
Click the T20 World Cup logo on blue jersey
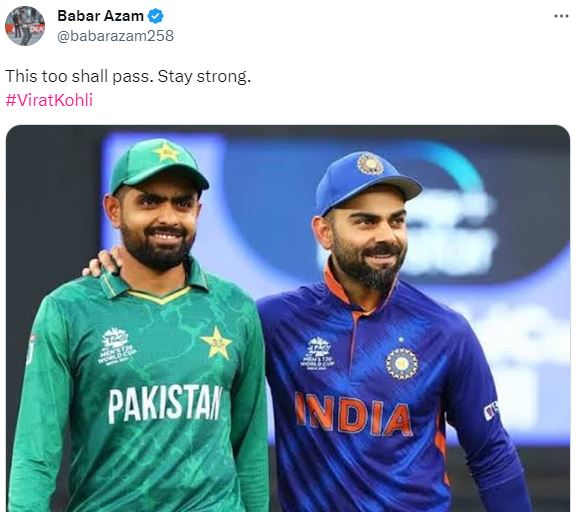318,353
